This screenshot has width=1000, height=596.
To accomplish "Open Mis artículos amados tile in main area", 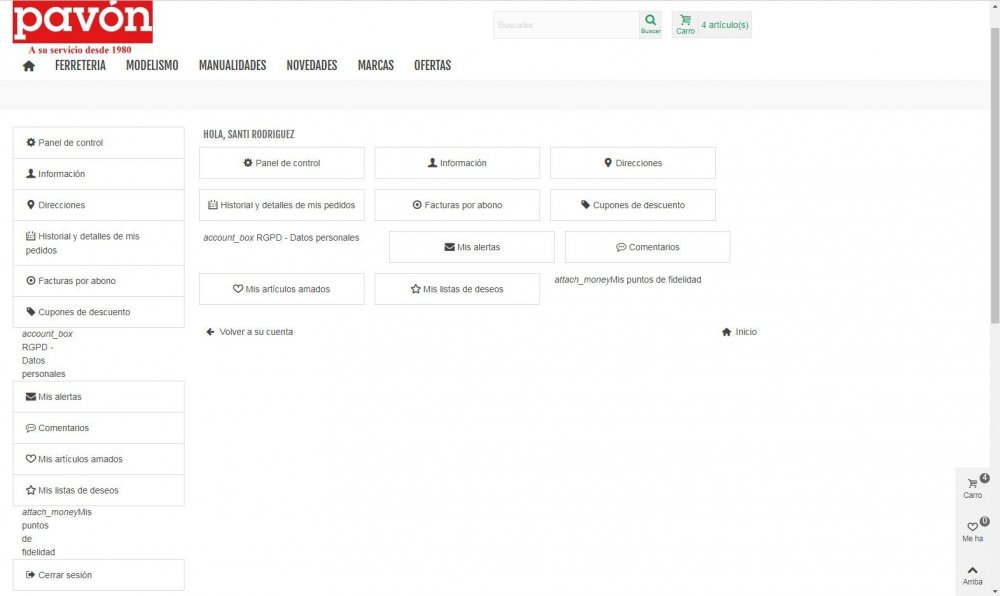I will [282, 289].
